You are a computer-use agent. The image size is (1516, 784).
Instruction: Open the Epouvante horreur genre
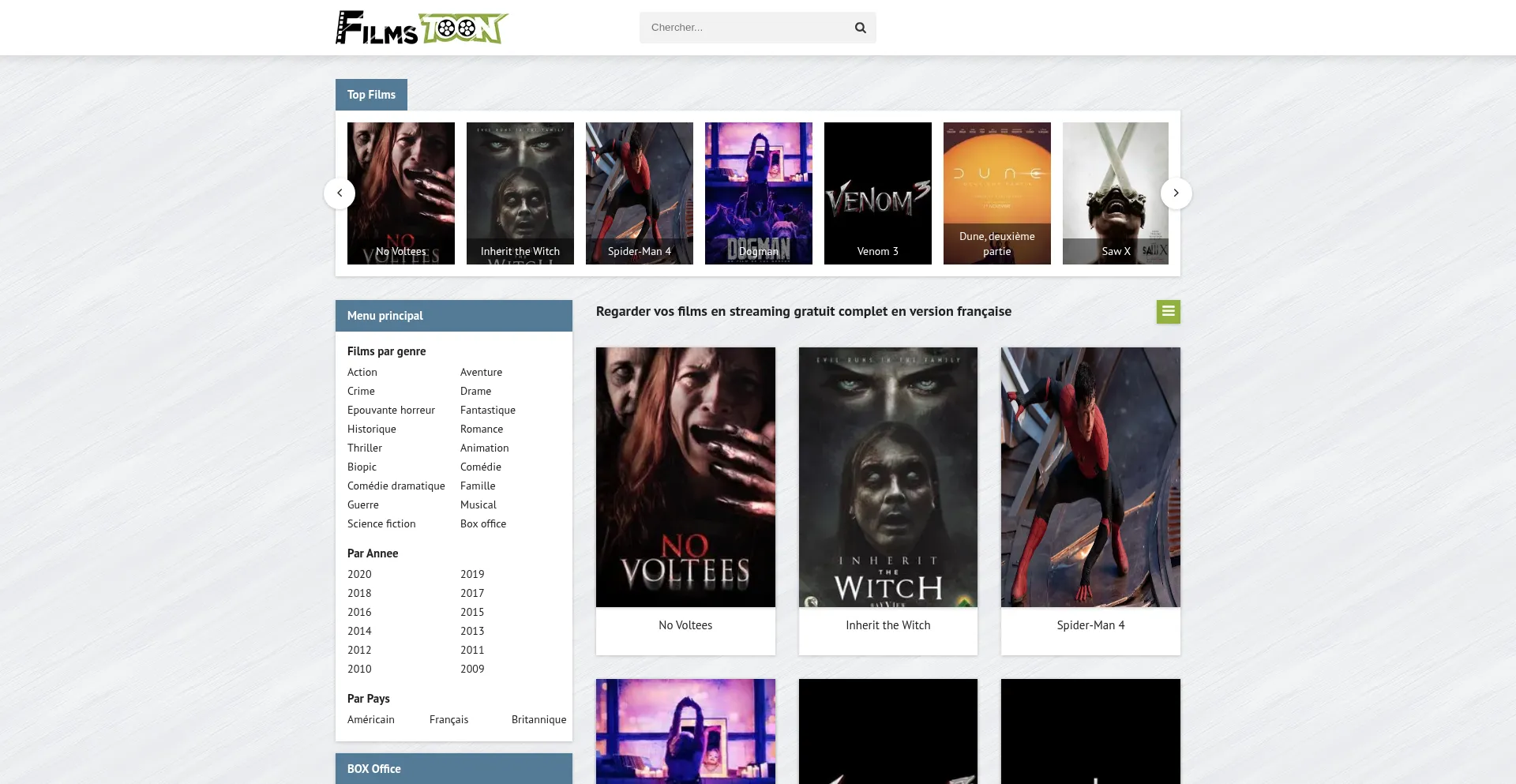(x=391, y=411)
